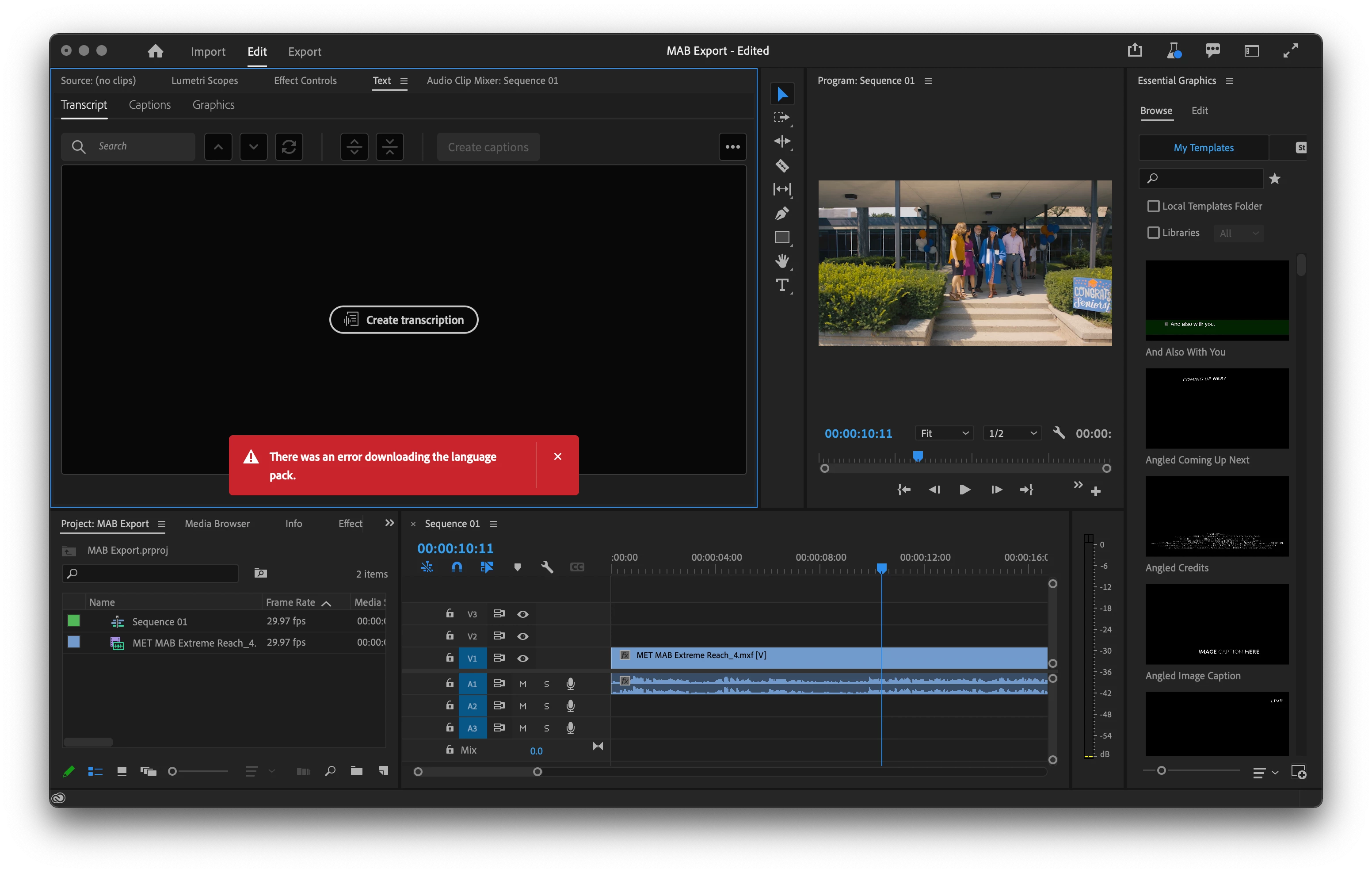Toggle V2 track output eye
The height and width of the screenshot is (873, 1372).
click(x=522, y=636)
